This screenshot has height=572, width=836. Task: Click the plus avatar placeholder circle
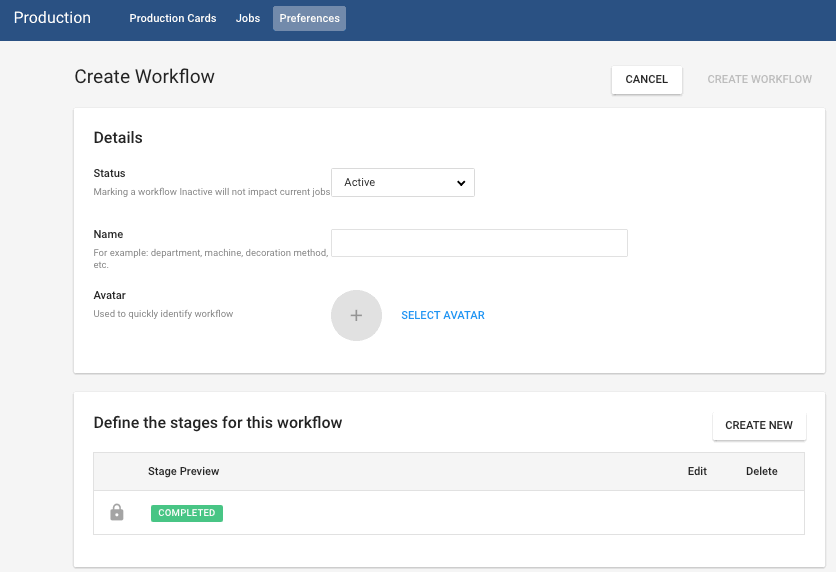(x=356, y=316)
